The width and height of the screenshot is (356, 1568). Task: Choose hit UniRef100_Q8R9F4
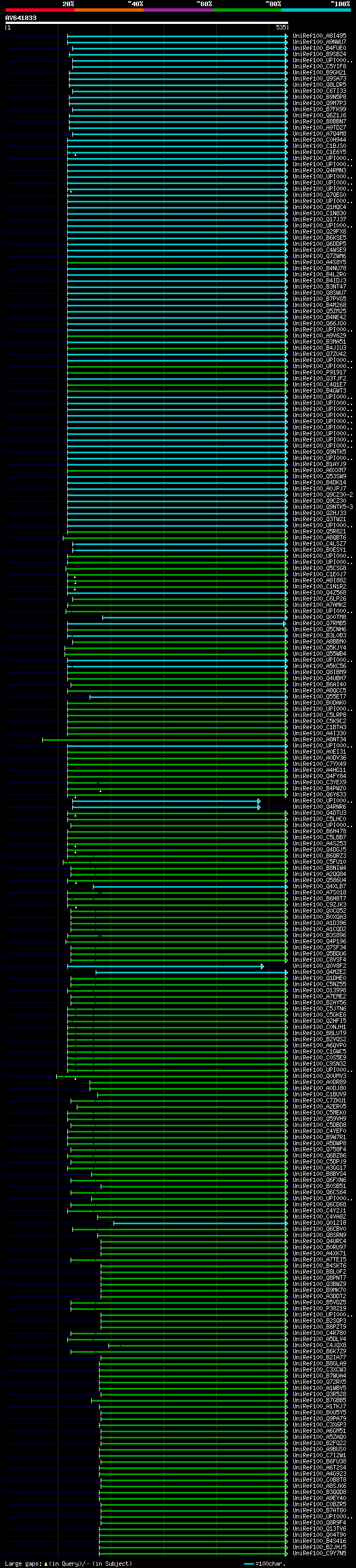point(319,1522)
